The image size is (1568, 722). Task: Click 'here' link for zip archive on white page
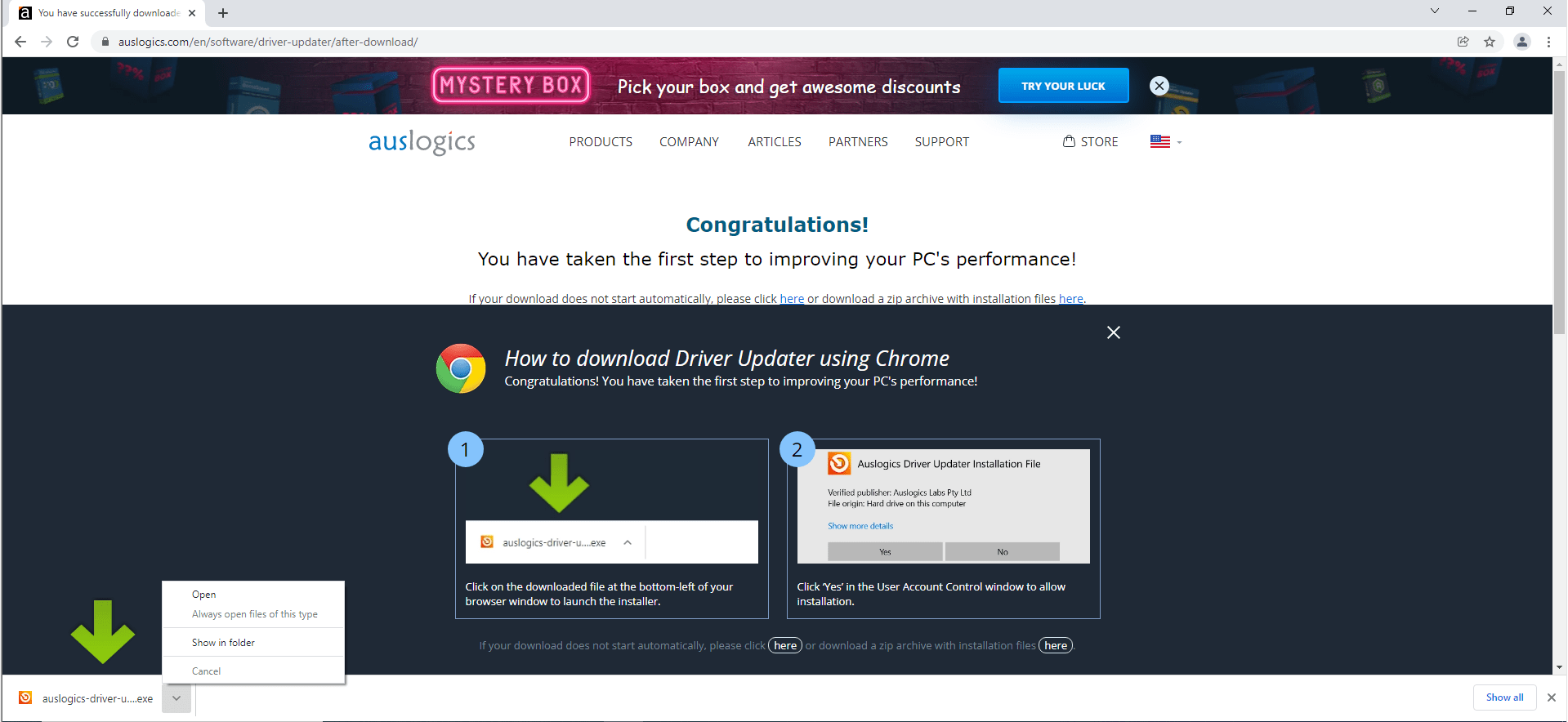coord(1071,299)
